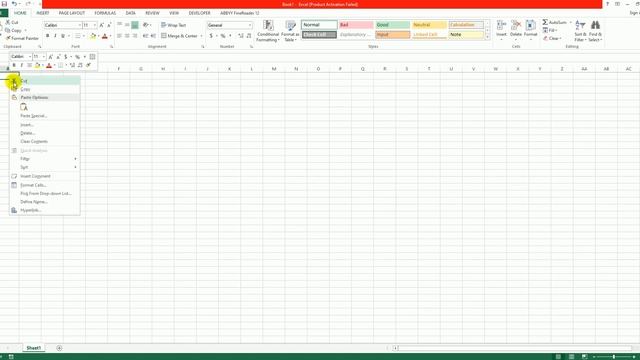Image resolution: width=640 pixels, height=360 pixels.
Task: Click the Format Painter button
Action: [x=22, y=38]
